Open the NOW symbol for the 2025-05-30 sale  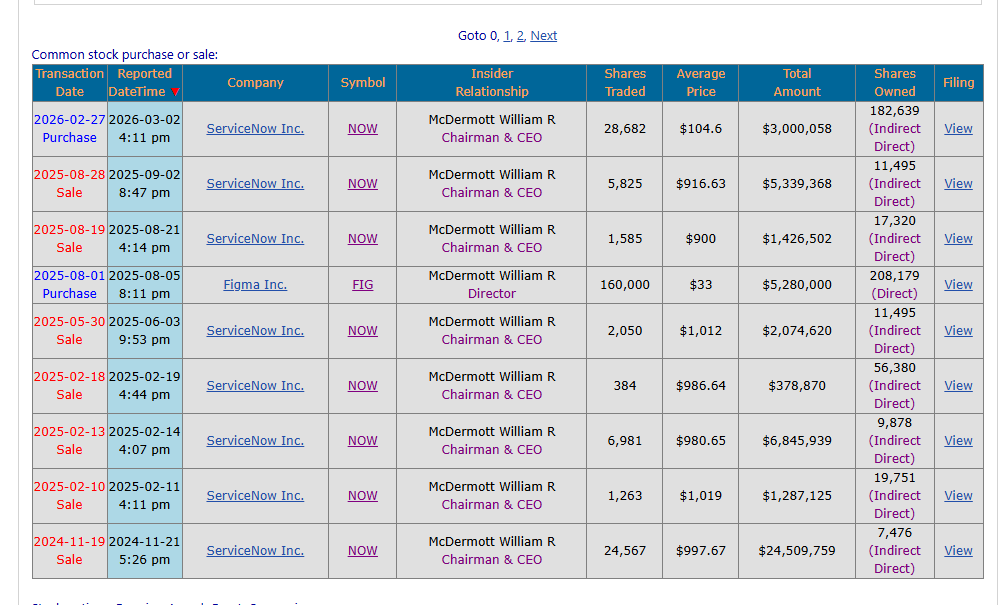(x=362, y=330)
